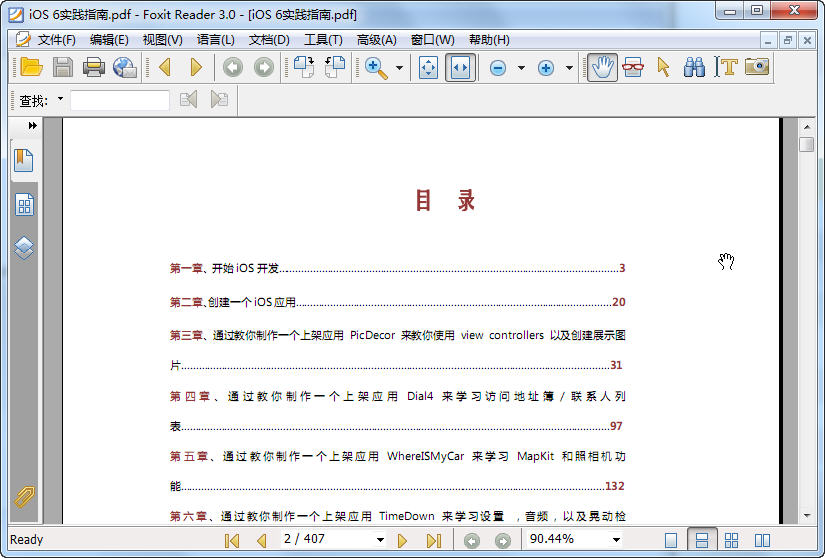Click the Email globe icon
Screen dimensions: 825x558
(x=125, y=67)
